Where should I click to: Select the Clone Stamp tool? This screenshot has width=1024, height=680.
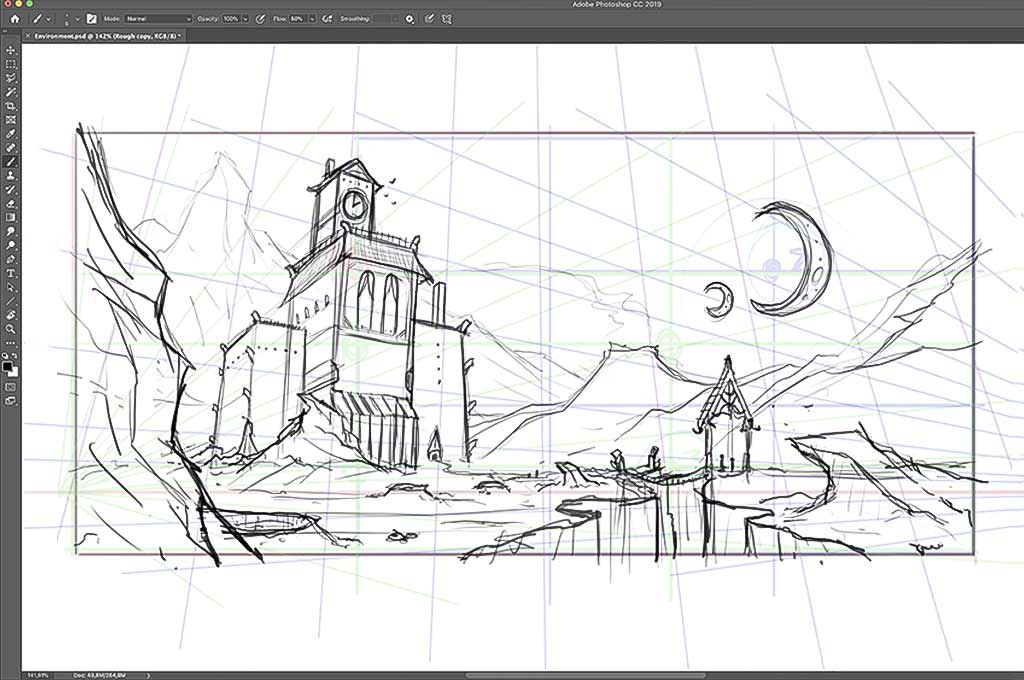pos(10,176)
